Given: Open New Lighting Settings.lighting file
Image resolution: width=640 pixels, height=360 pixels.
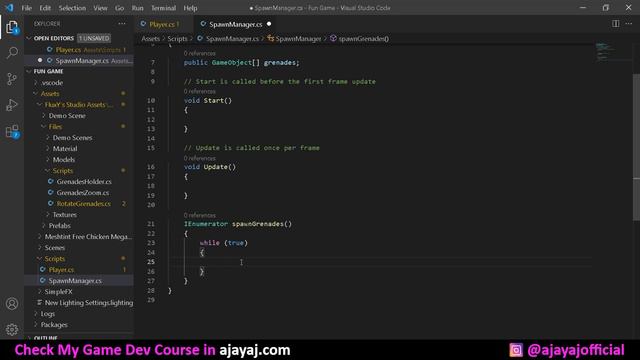Looking at the screenshot, I should click(x=89, y=302).
